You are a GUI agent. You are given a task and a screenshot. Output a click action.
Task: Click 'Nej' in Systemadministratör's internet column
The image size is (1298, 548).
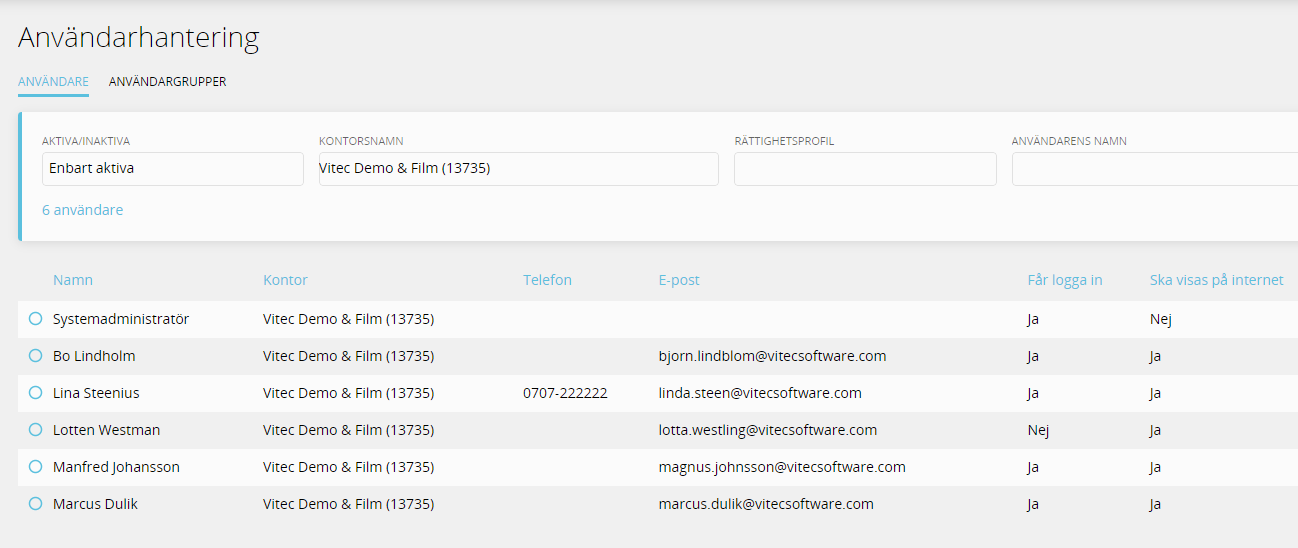1160,319
